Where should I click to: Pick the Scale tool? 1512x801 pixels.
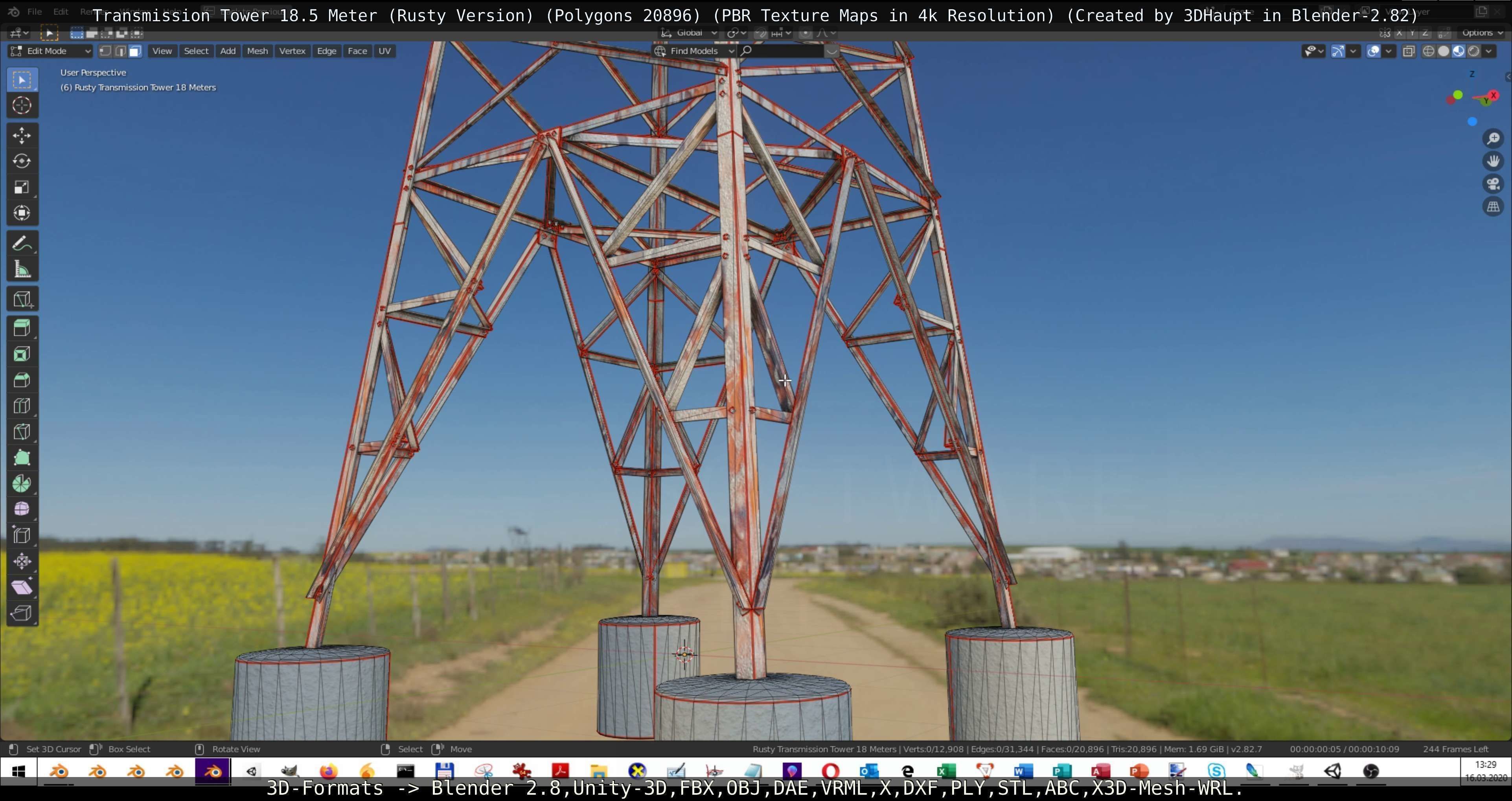point(22,187)
